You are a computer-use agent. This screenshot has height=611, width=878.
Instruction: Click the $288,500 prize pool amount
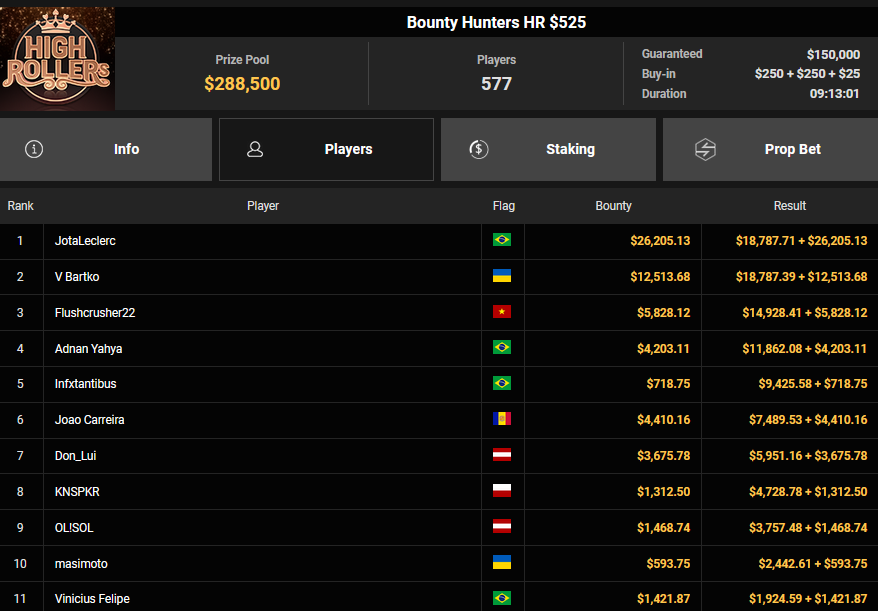pos(242,84)
